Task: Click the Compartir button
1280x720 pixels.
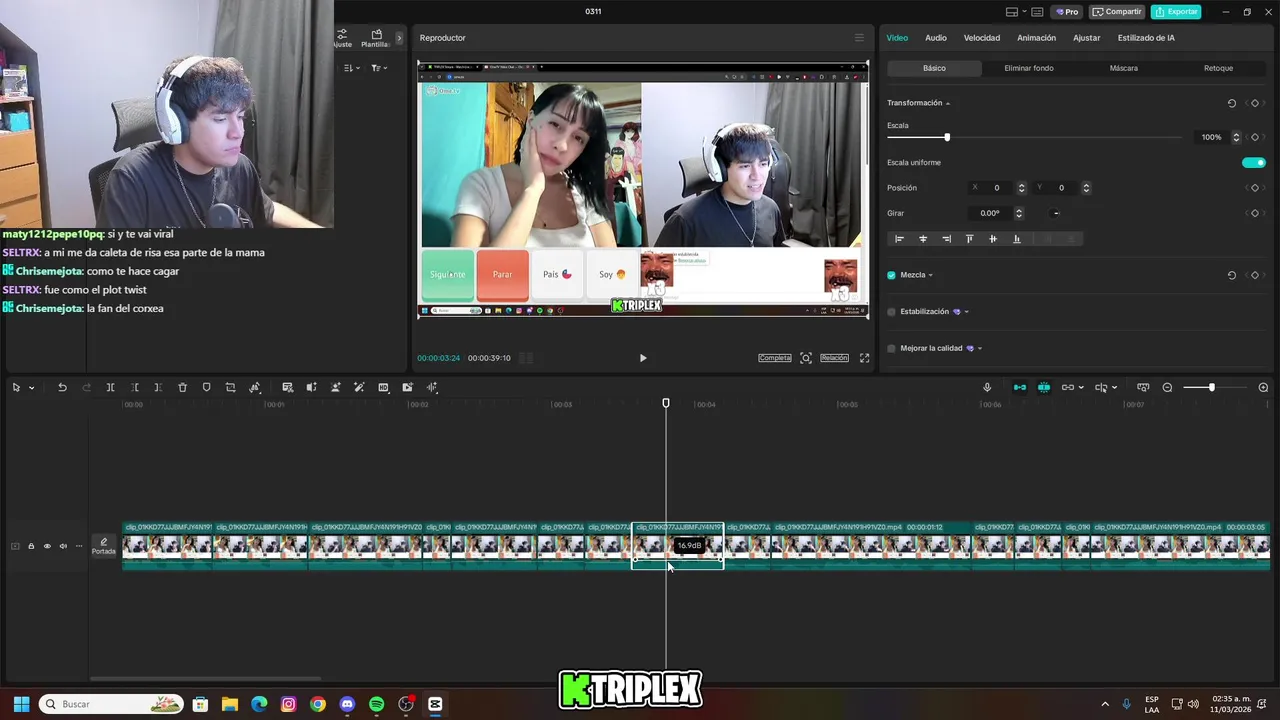Action: tap(1117, 12)
